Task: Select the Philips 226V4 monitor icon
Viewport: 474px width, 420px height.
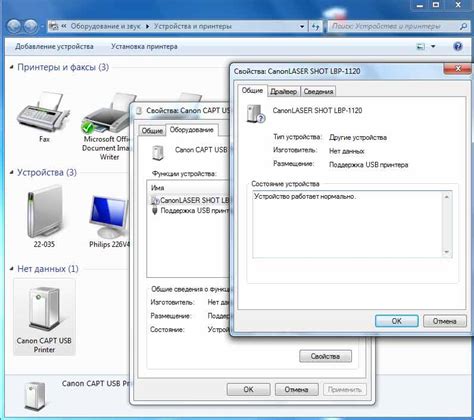Action: (x=109, y=217)
